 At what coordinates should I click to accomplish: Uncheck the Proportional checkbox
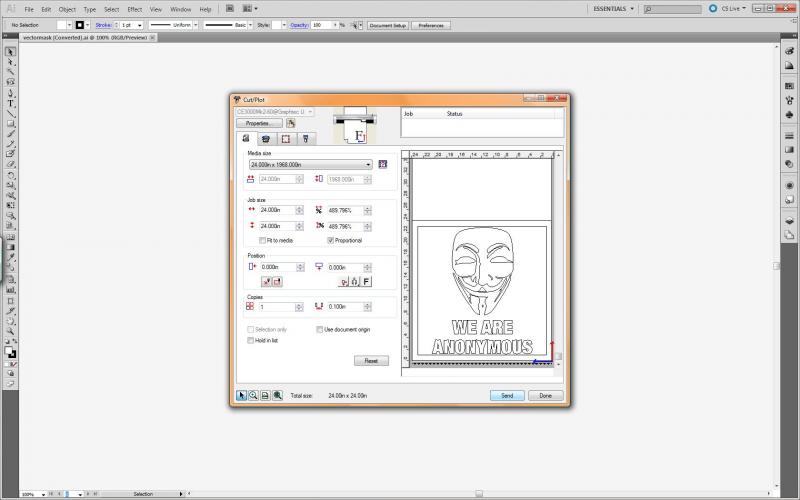[331, 240]
